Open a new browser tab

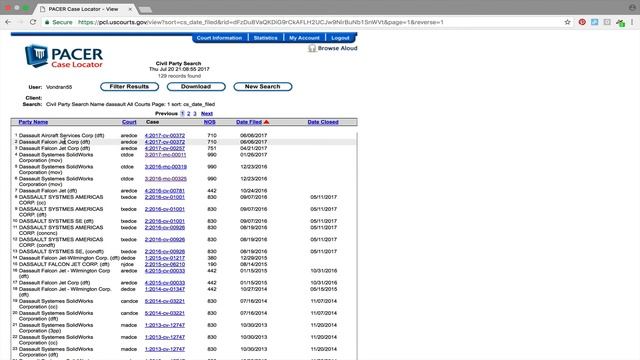[145, 9]
